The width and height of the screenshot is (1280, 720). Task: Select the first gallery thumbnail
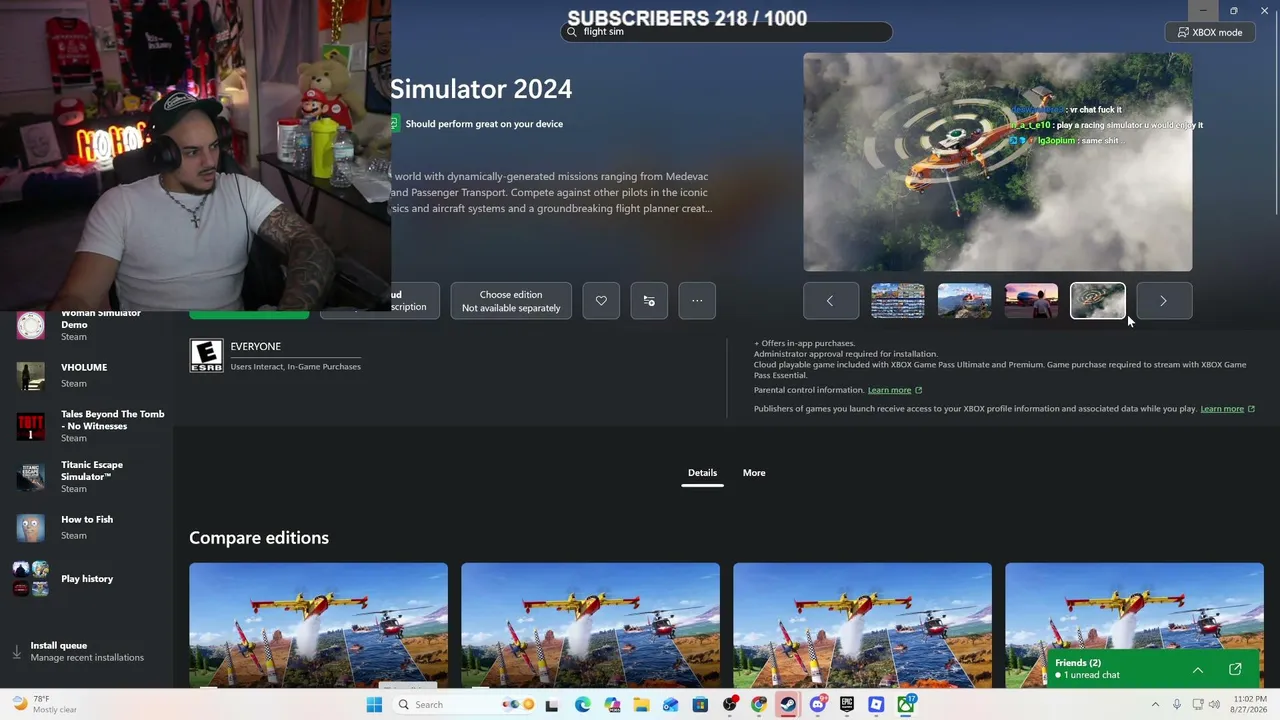click(898, 301)
